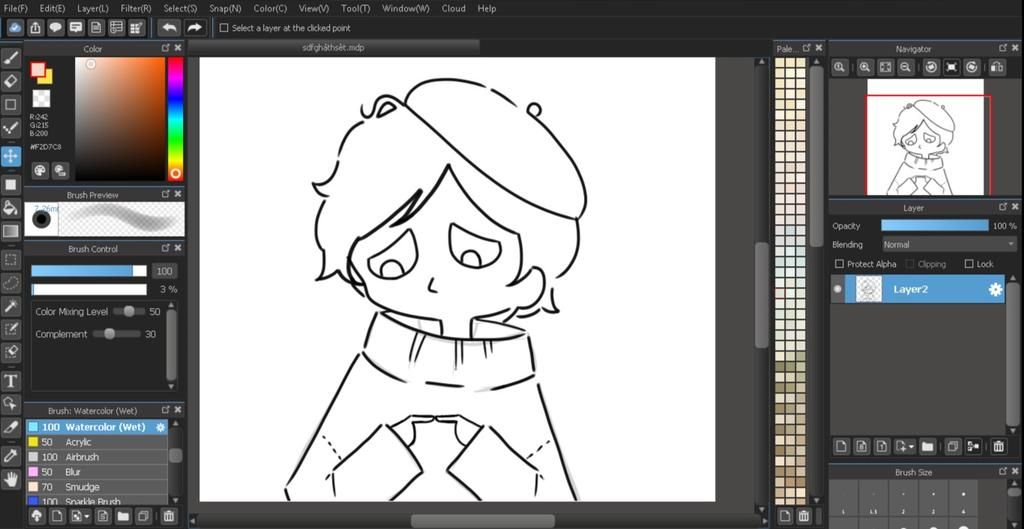Toggle Layer2 visibility dot
The image size is (1024, 529).
coord(837,289)
